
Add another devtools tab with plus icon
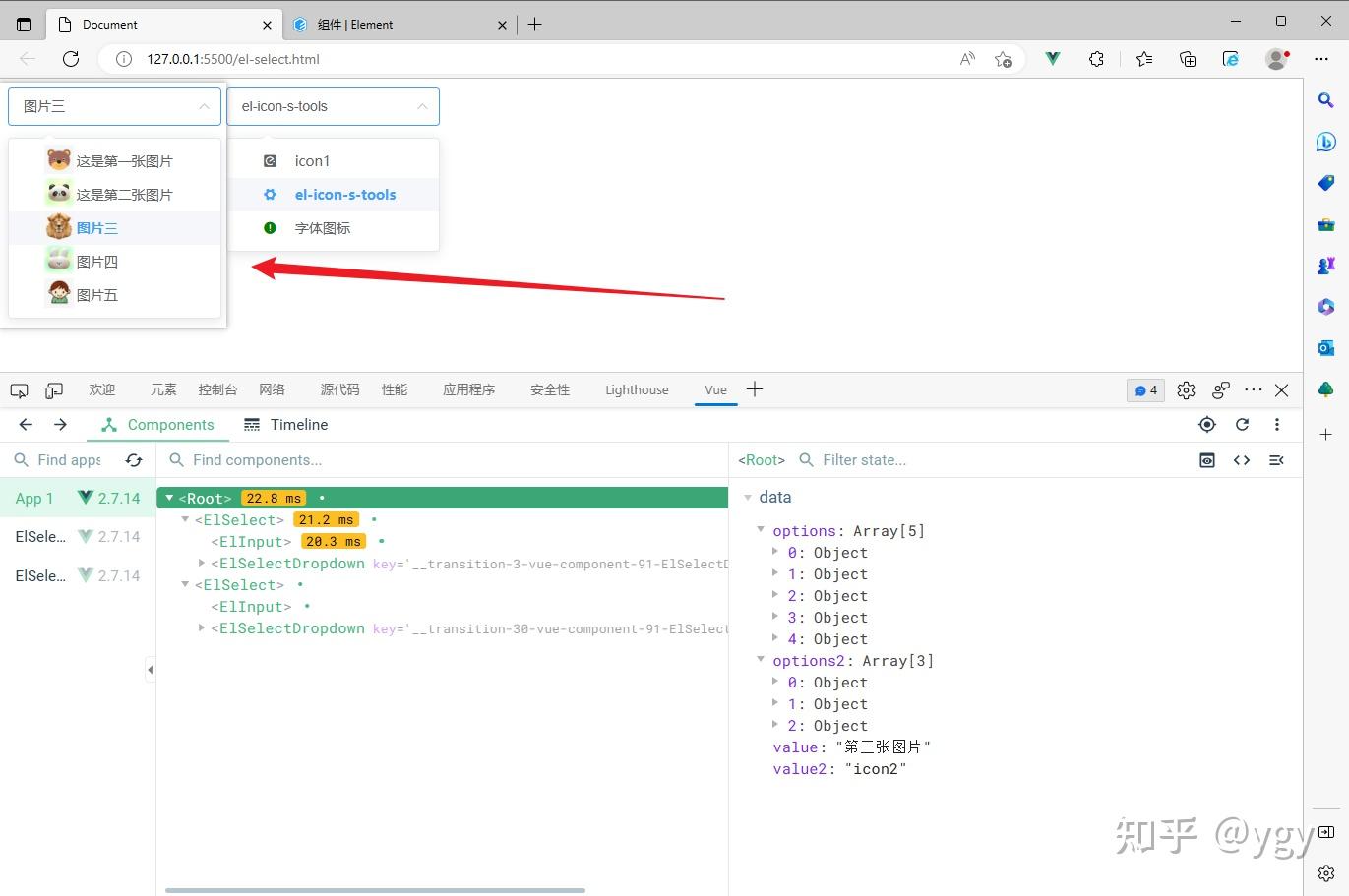[755, 389]
